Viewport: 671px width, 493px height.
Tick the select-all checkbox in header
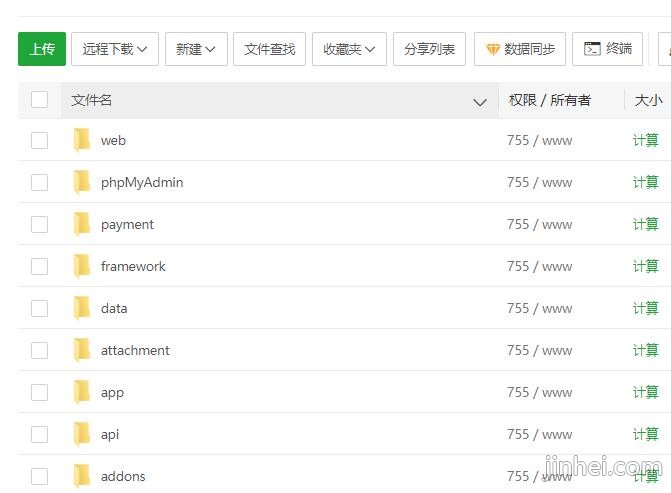(x=39, y=100)
